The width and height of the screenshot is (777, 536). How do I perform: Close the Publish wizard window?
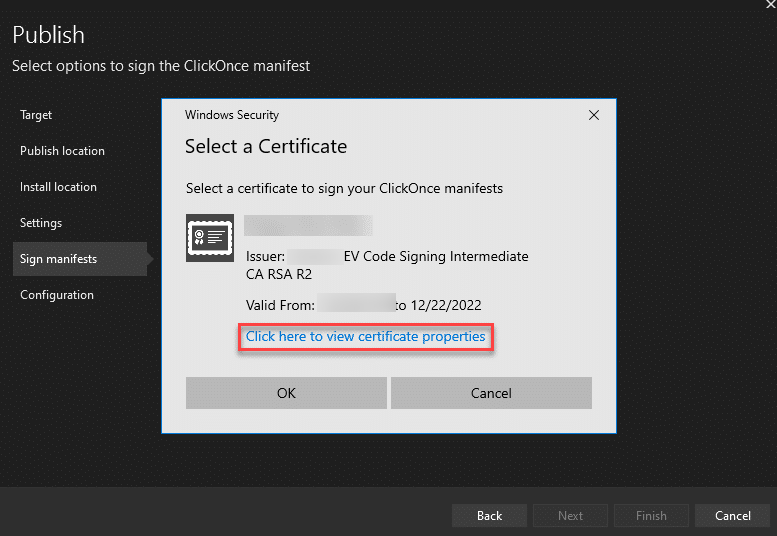(771, 4)
